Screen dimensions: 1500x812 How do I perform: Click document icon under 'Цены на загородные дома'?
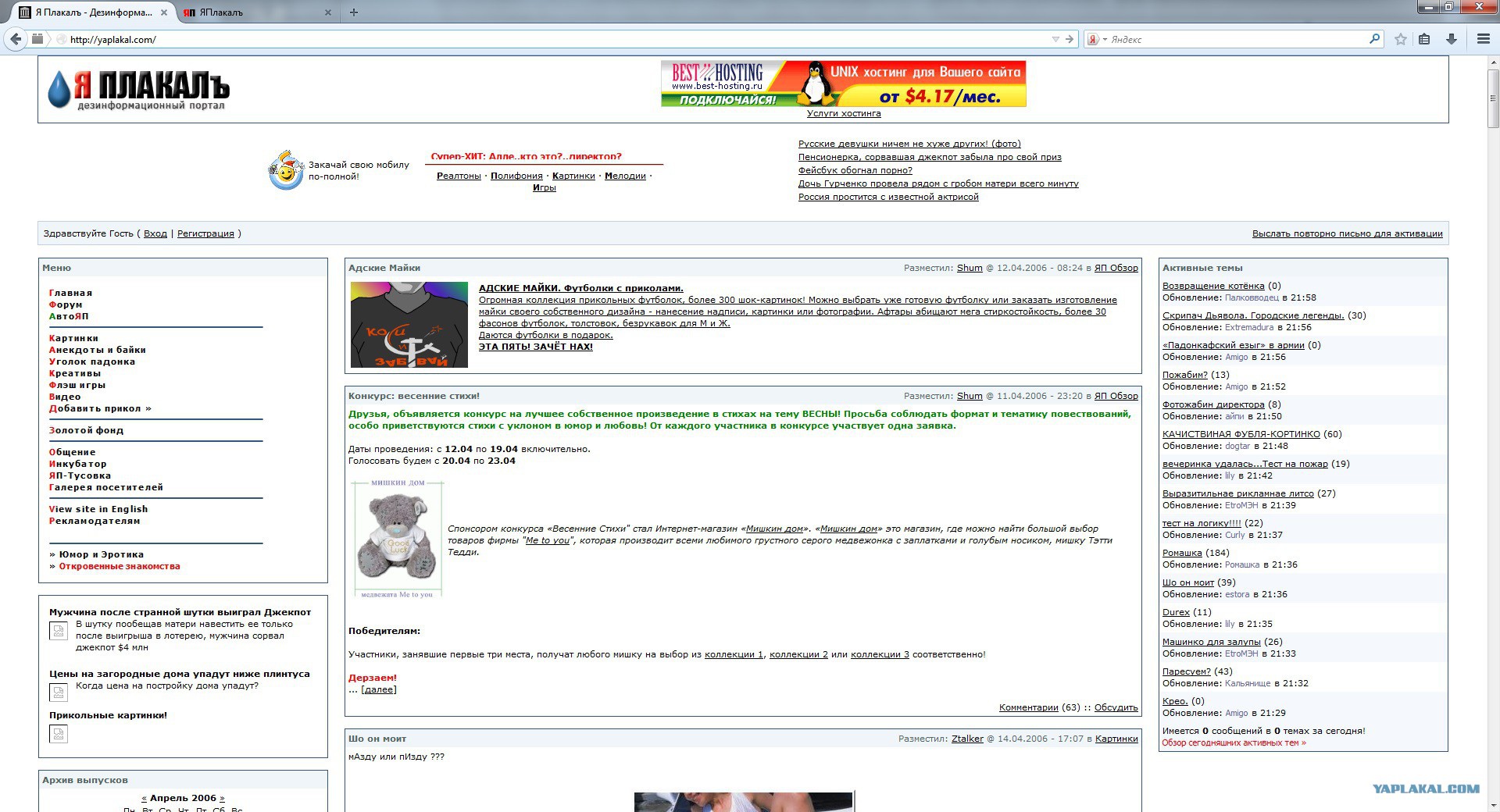pyautogui.click(x=59, y=693)
